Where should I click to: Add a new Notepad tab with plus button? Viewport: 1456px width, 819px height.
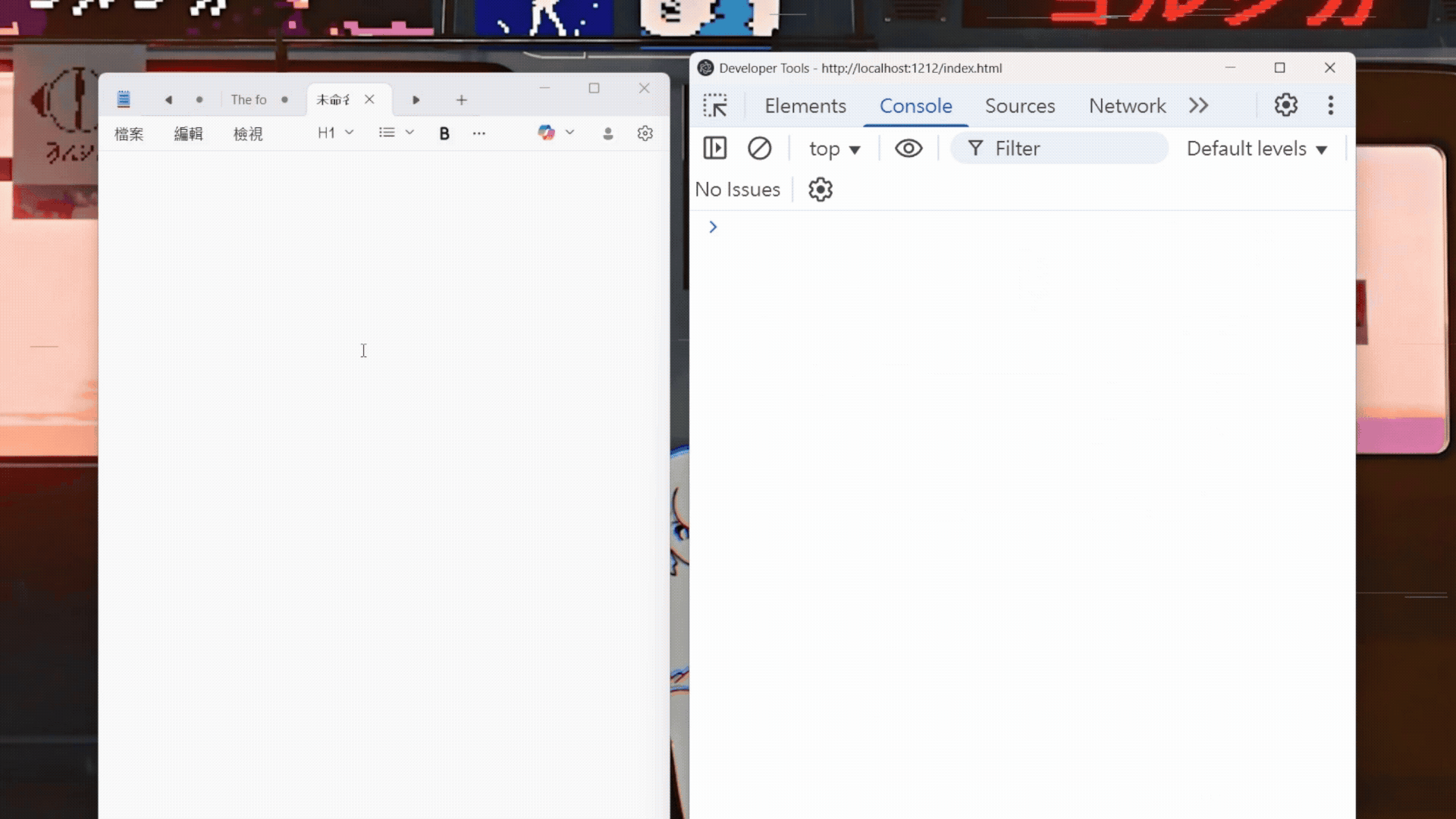point(461,100)
